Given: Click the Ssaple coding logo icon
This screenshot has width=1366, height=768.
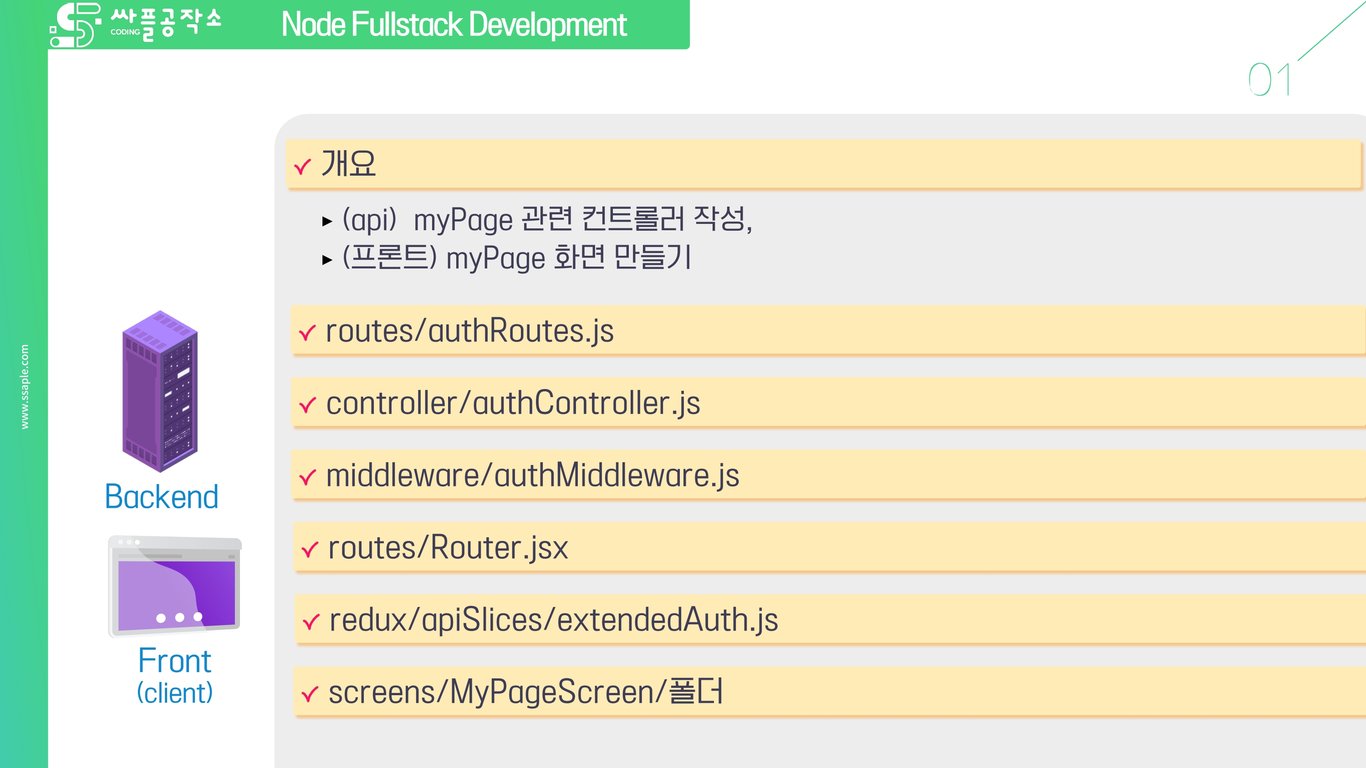Looking at the screenshot, I should coord(76,25).
